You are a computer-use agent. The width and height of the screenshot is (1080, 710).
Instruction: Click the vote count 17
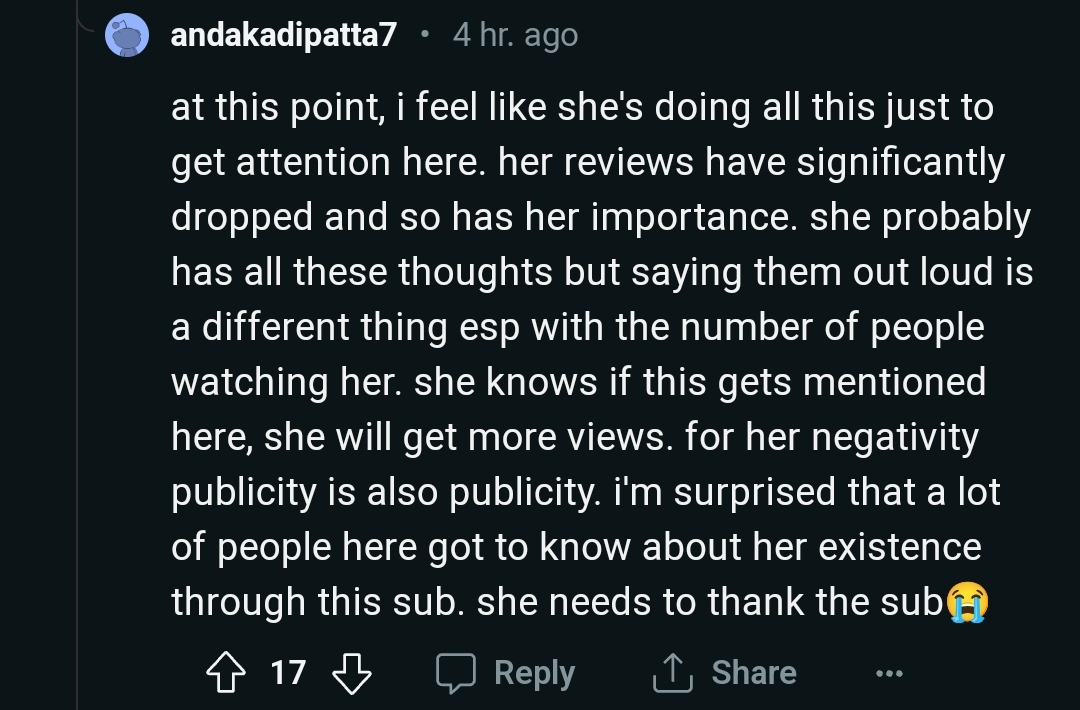pyautogui.click(x=288, y=673)
